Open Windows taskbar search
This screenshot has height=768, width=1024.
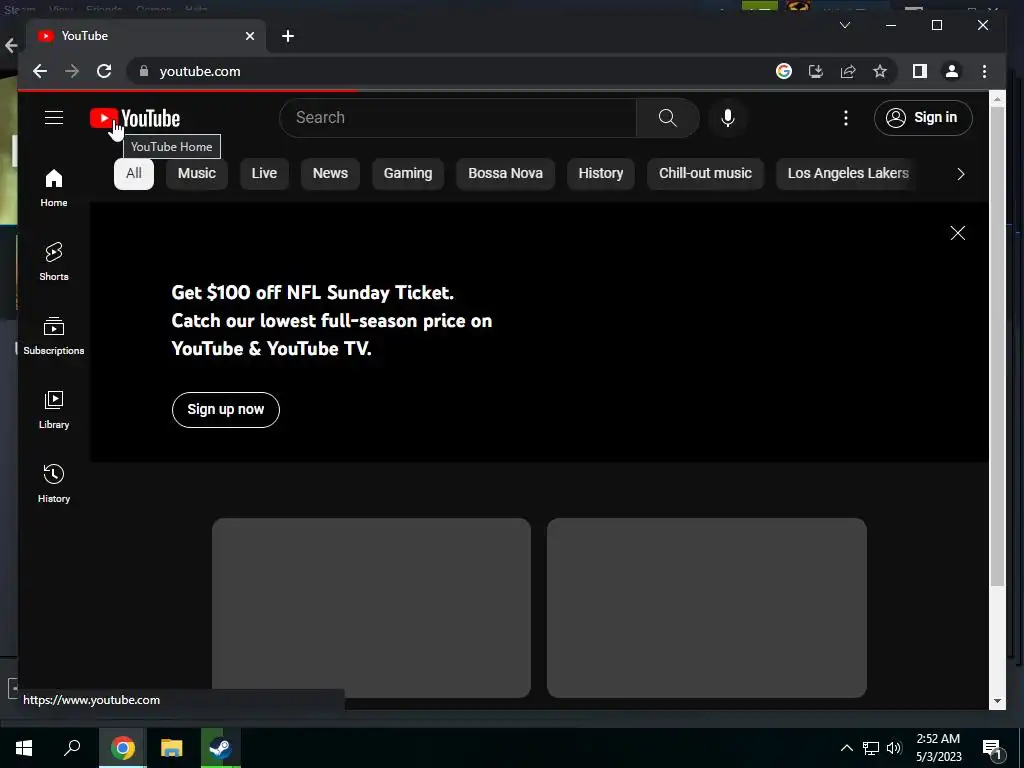[72, 748]
